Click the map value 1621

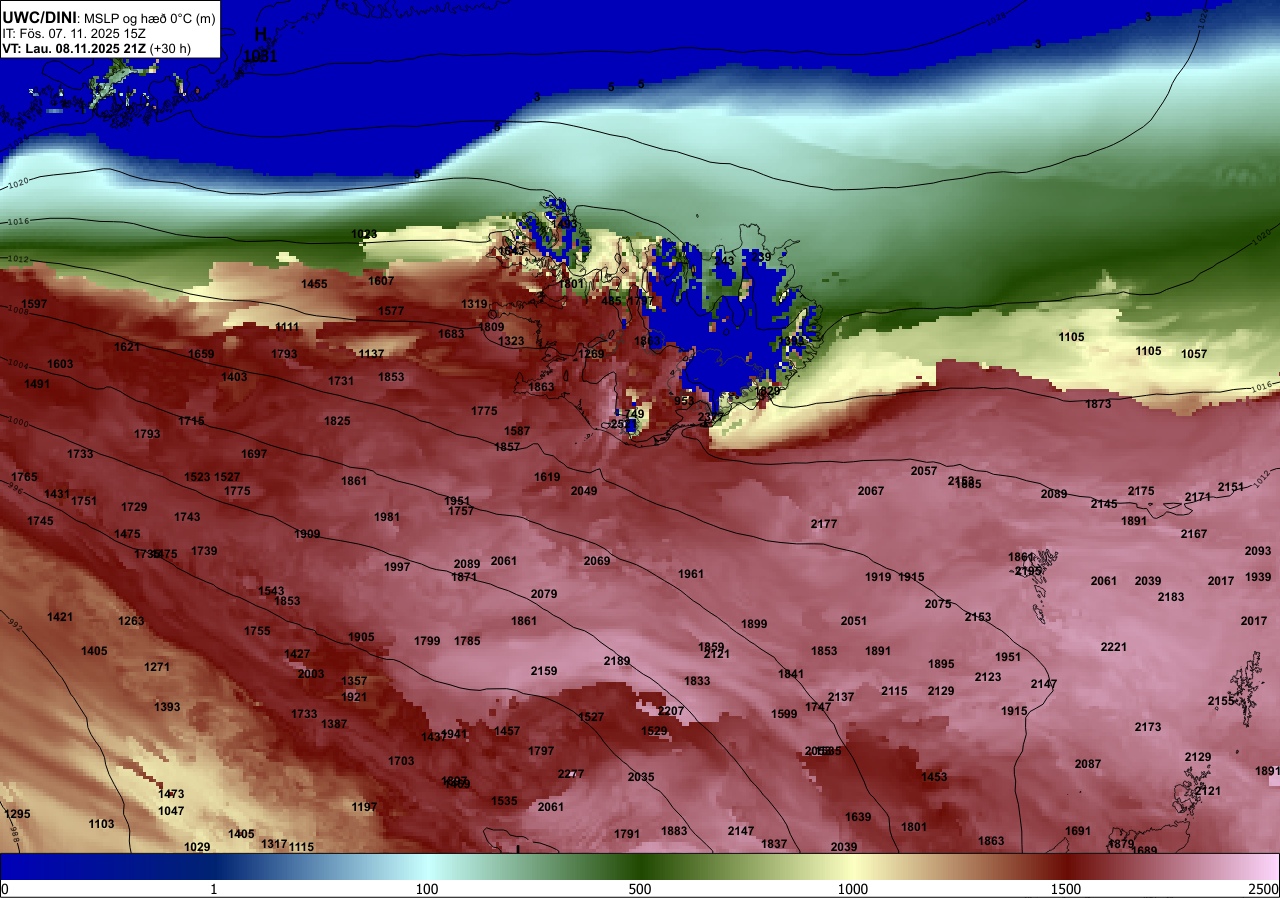(127, 347)
